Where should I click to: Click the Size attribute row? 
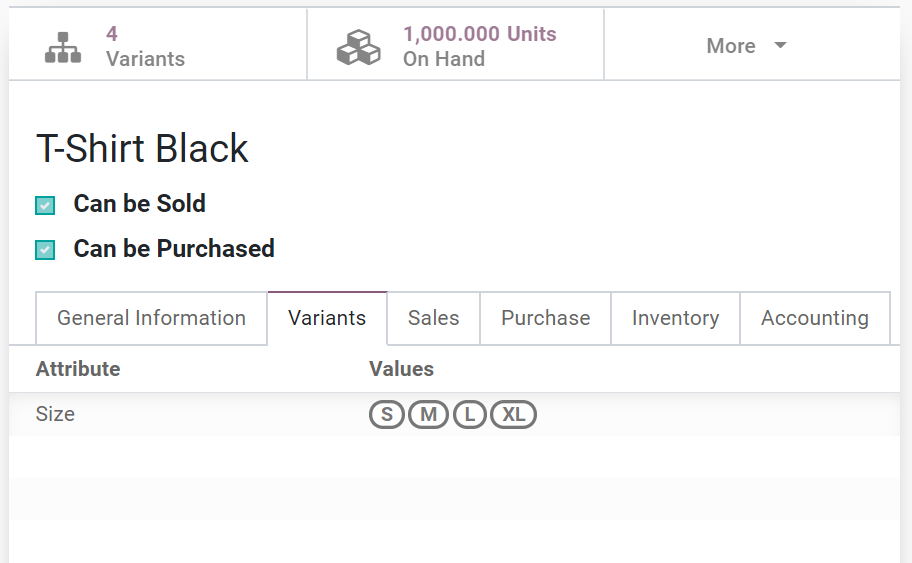pyautogui.click(x=454, y=415)
